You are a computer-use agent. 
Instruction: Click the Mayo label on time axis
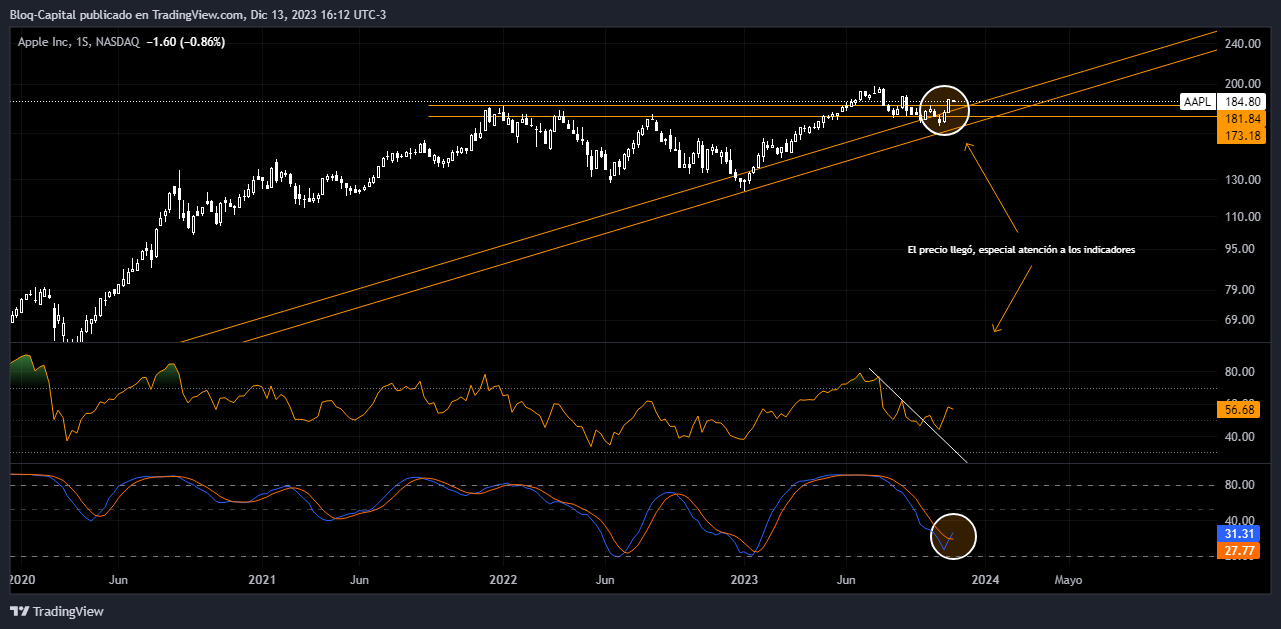click(1068, 580)
